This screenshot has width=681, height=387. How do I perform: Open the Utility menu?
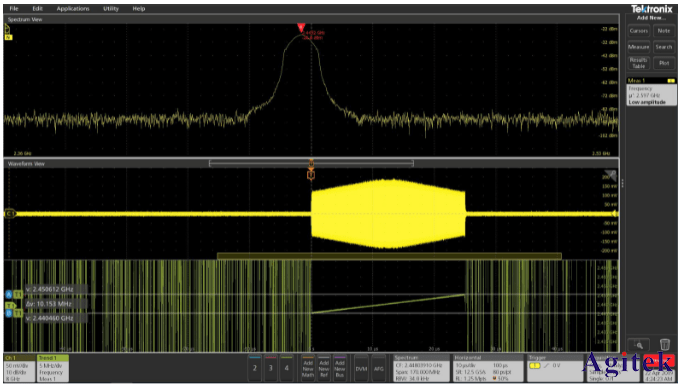click(x=111, y=8)
